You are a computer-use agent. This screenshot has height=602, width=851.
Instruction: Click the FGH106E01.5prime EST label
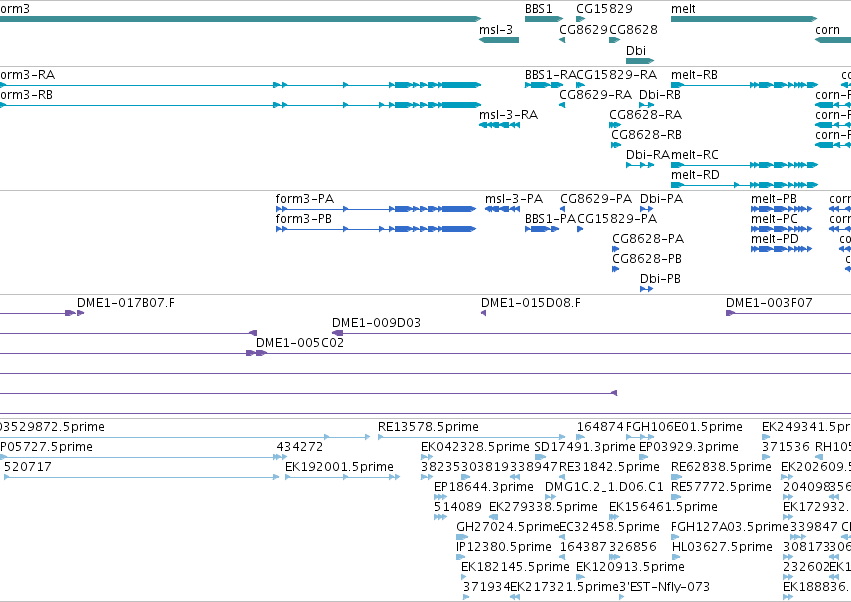(684, 427)
